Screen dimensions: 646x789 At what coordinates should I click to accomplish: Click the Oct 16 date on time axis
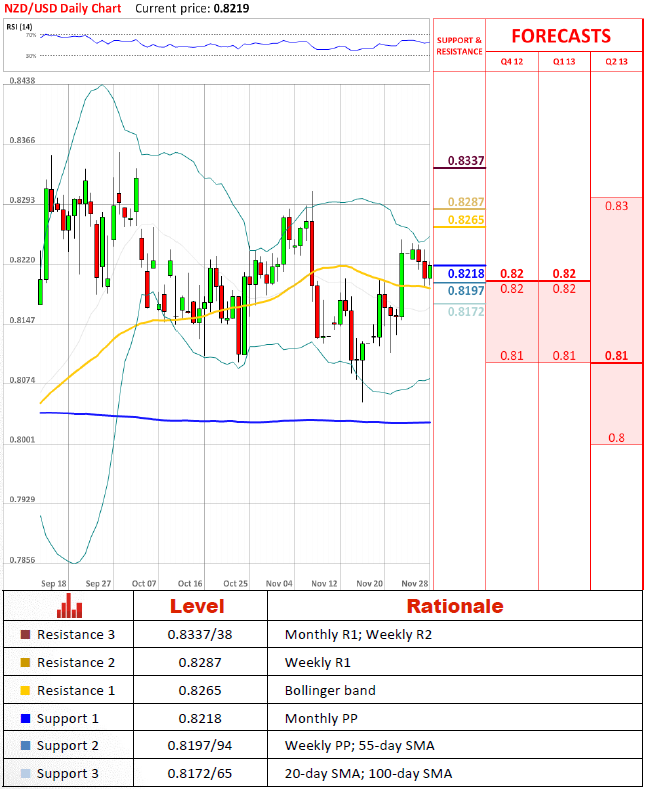pyautogui.click(x=190, y=582)
